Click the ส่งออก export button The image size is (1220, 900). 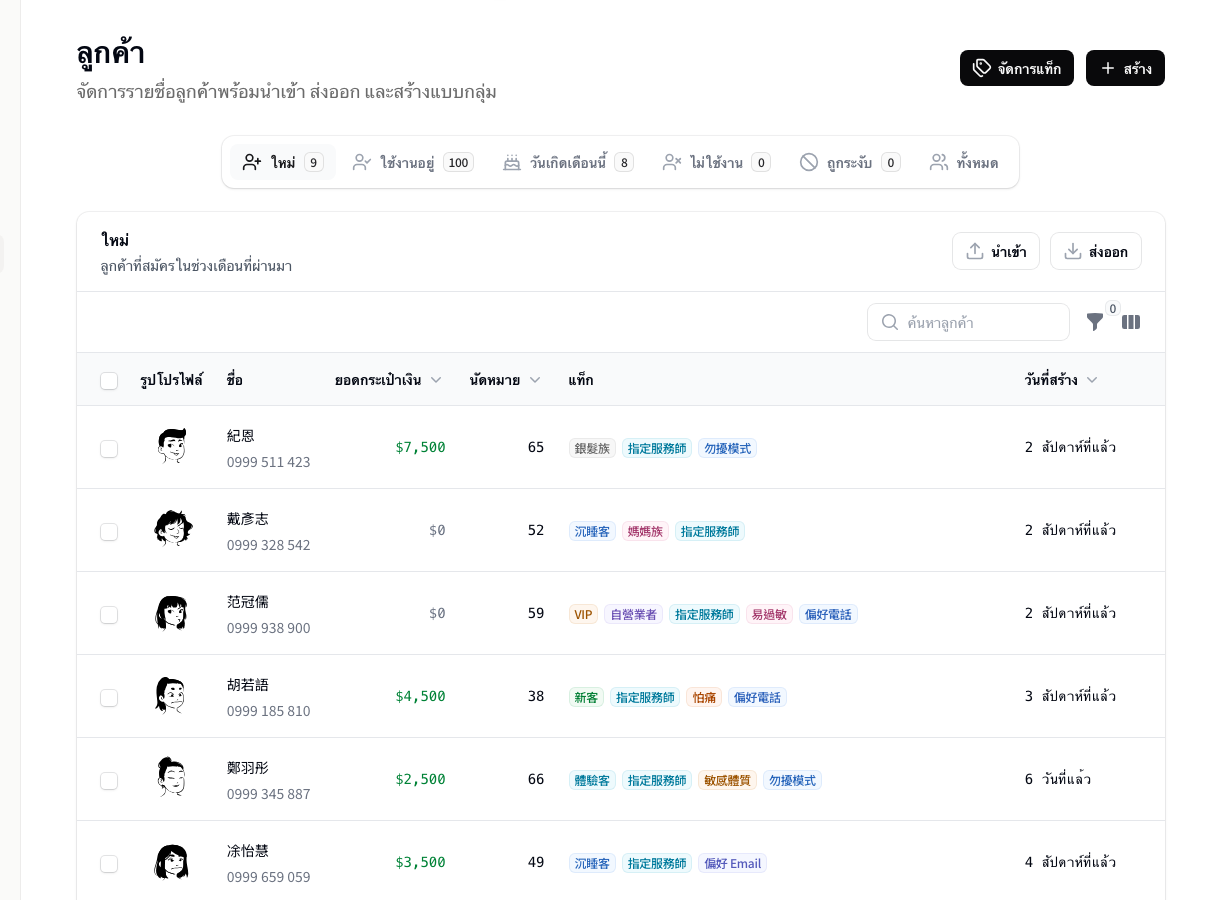click(1096, 251)
